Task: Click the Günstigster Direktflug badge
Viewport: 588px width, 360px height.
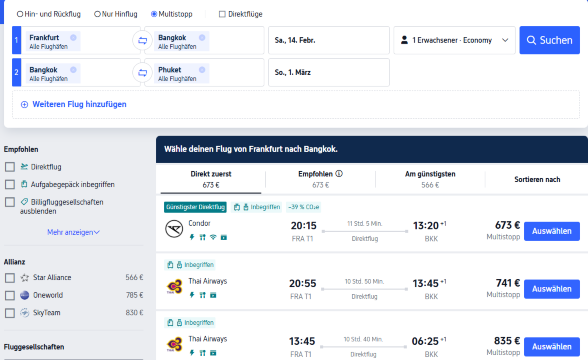Action: point(195,207)
